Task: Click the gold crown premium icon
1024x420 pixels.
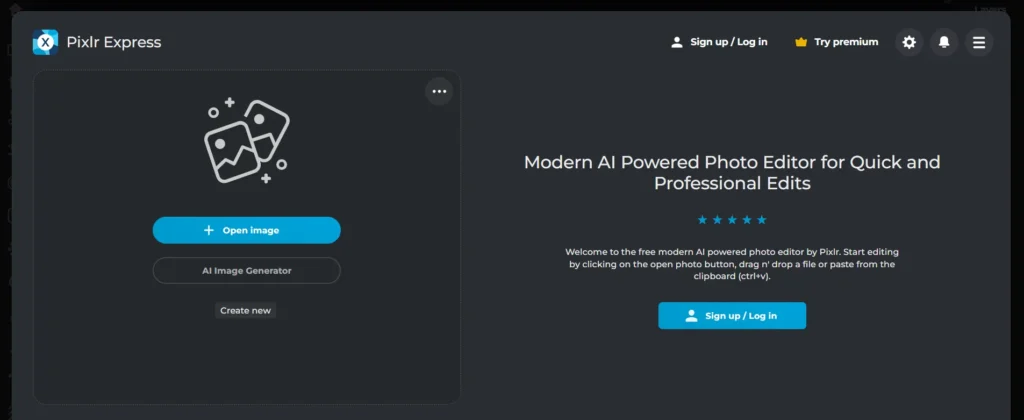Action: pyautogui.click(x=801, y=42)
